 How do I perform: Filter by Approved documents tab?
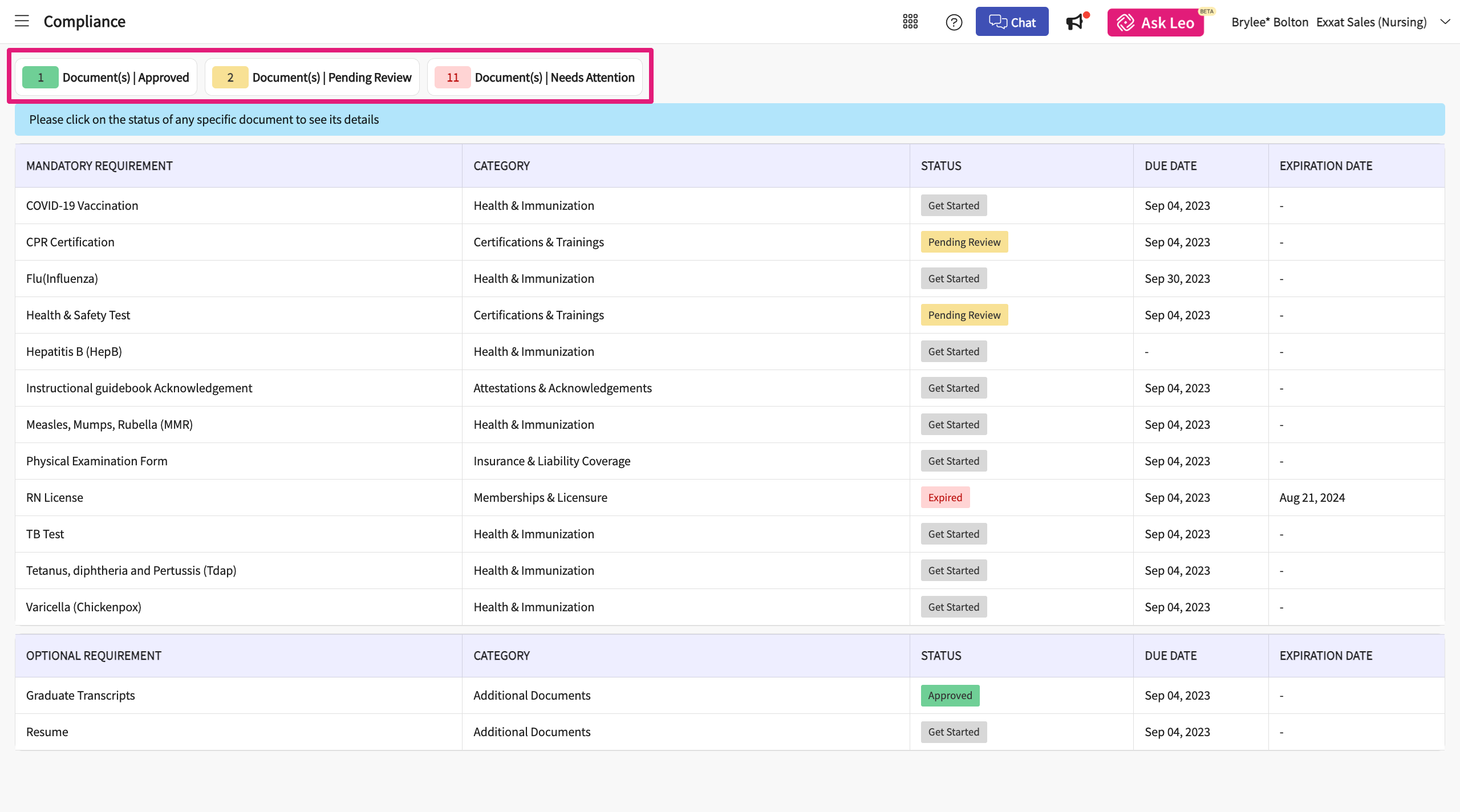[x=106, y=78]
